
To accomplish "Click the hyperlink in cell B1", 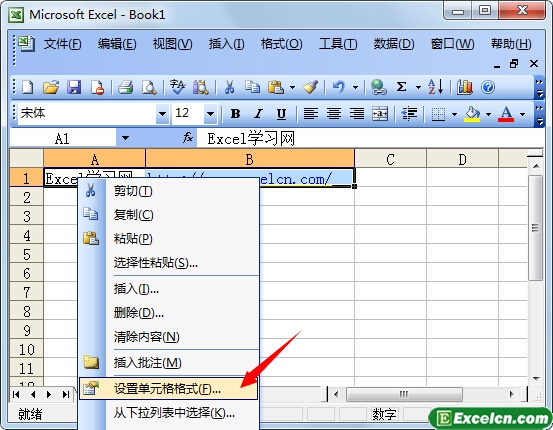I will [x=296, y=179].
